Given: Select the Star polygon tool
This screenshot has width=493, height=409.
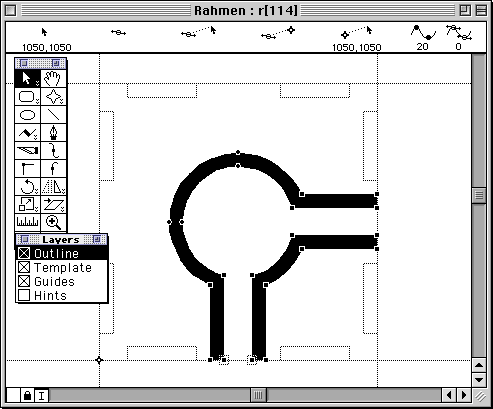Looking at the screenshot, I should pyautogui.click(x=53, y=97).
